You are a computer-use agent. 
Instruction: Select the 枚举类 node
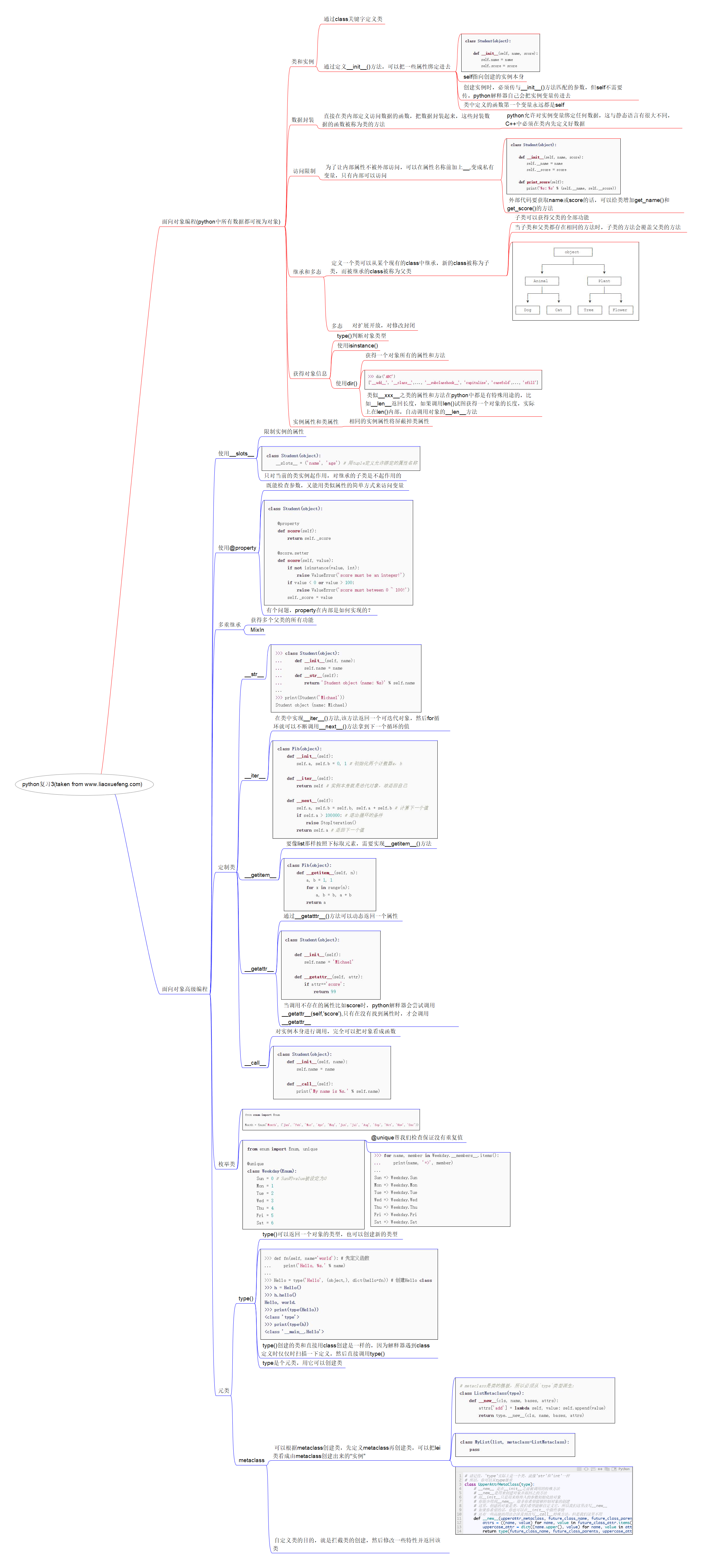tap(227, 1164)
